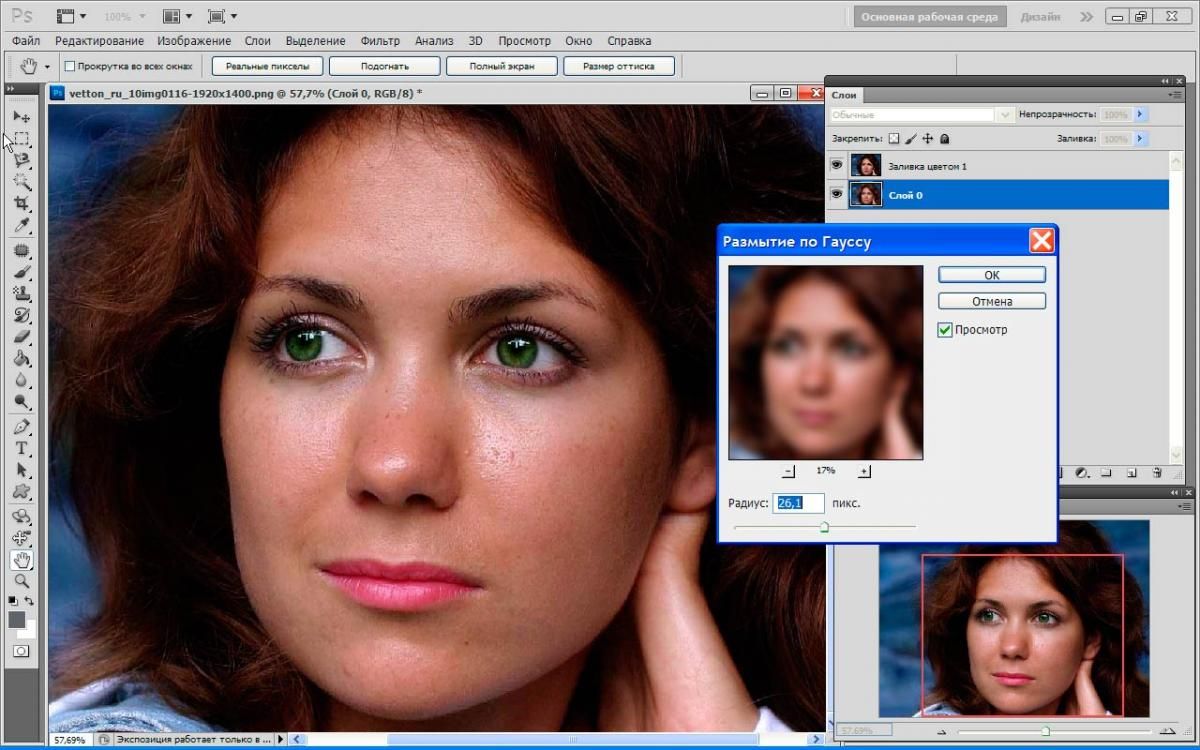1200x750 pixels.
Task: Select the Clone Stamp tool
Action: (21, 294)
